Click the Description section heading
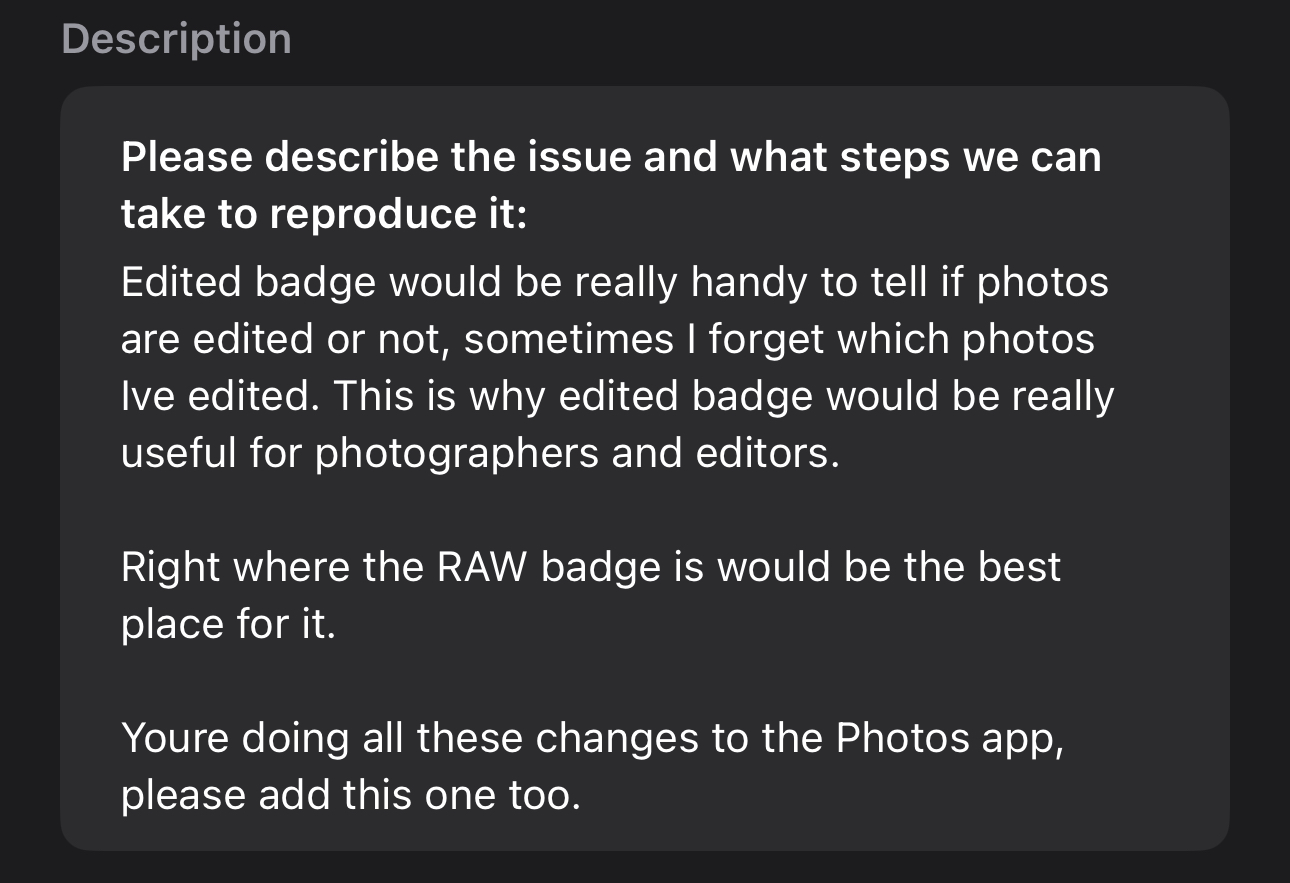The image size is (1290, 883). point(176,39)
